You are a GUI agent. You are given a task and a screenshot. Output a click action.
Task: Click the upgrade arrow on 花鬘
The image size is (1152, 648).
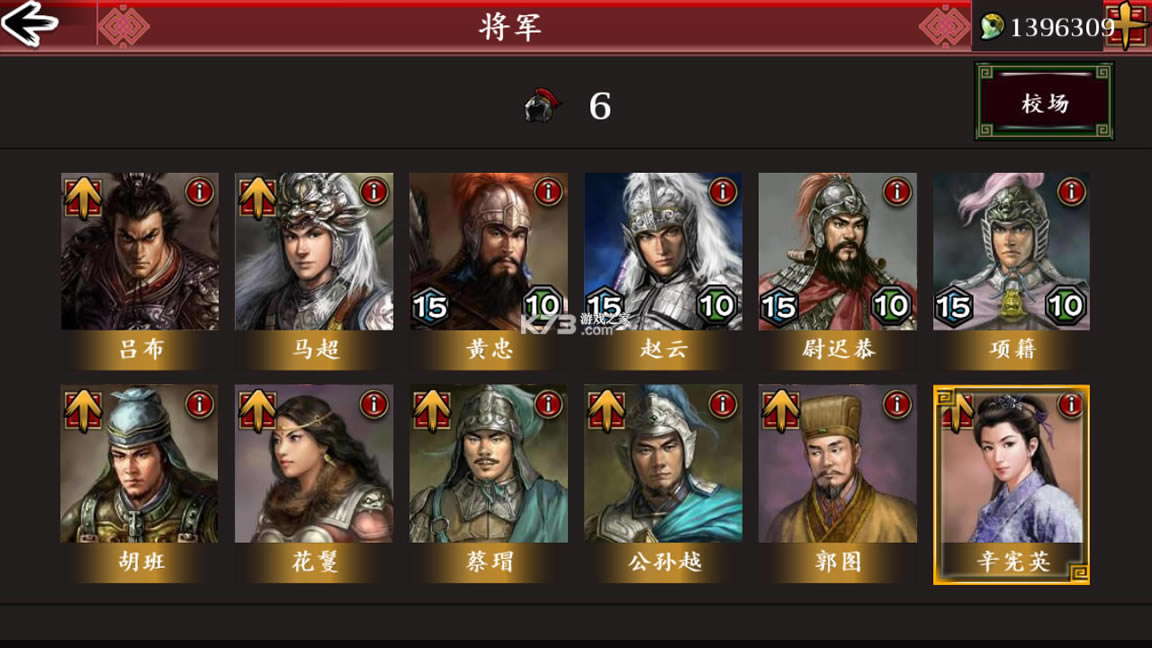(257, 410)
